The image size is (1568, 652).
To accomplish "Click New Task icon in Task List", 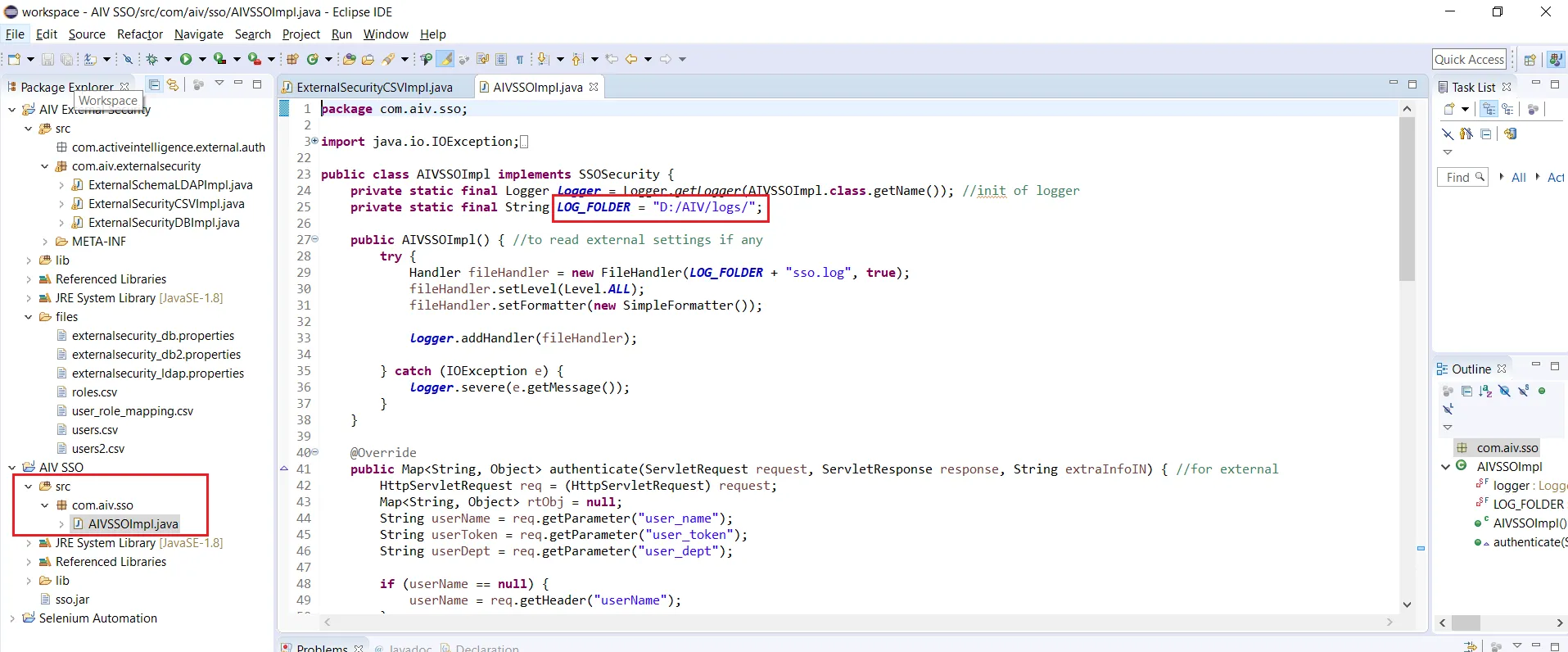I will click(1449, 109).
